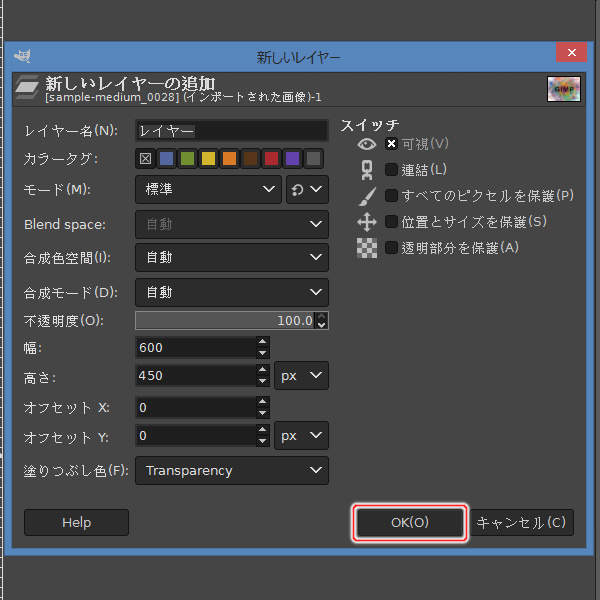Click the 幅 input field
600x600 pixels.
pyautogui.click(x=196, y=347)
